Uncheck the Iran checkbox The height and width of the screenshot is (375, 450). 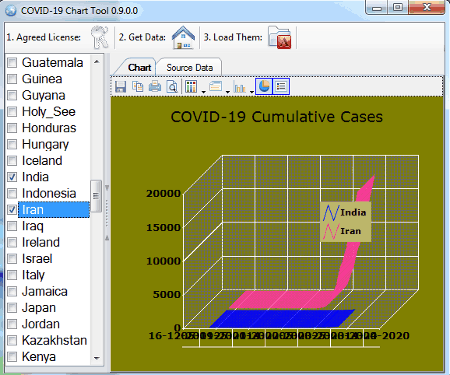pos(12,210)
